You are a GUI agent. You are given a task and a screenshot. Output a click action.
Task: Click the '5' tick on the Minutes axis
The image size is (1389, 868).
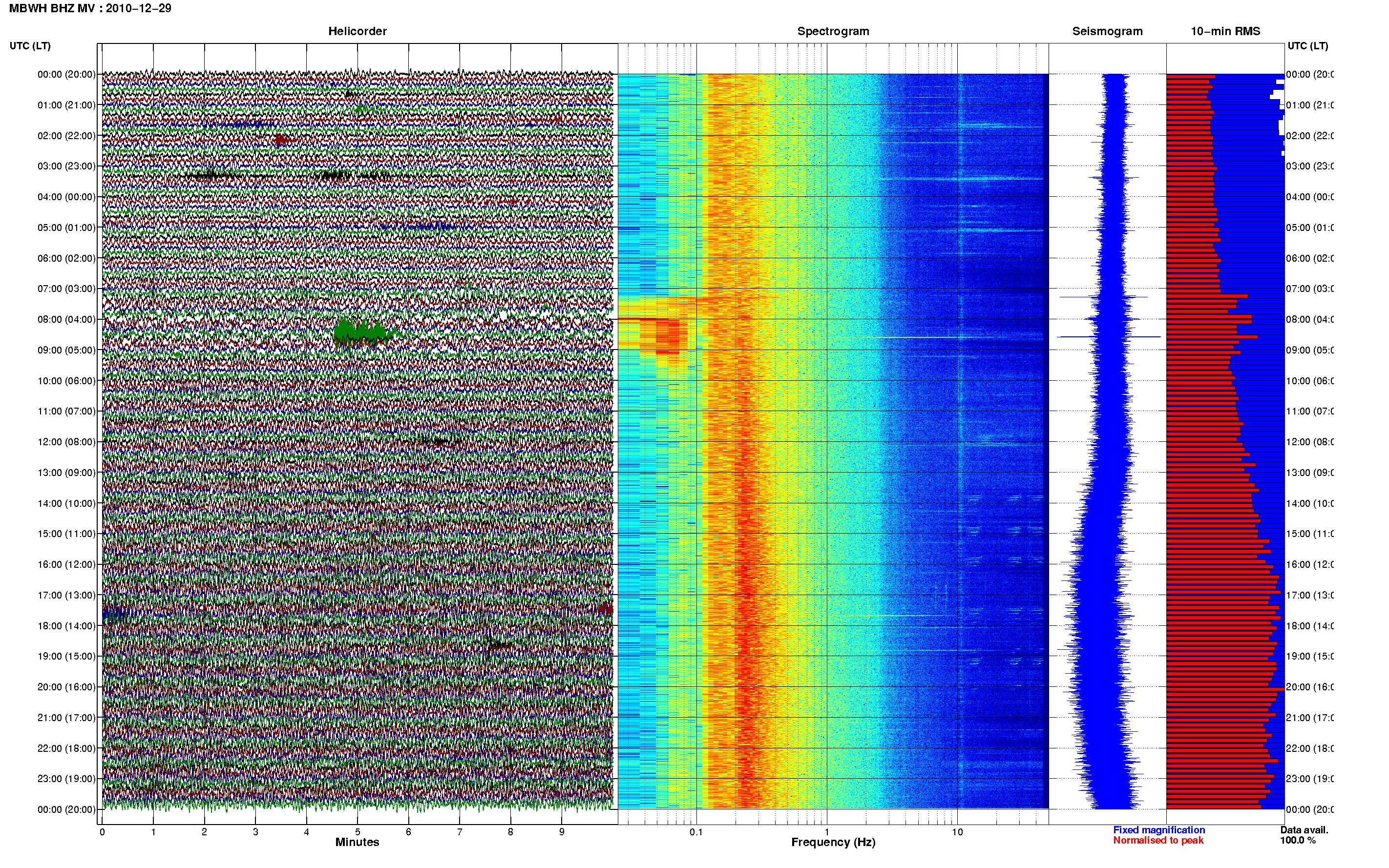(358, 832)
